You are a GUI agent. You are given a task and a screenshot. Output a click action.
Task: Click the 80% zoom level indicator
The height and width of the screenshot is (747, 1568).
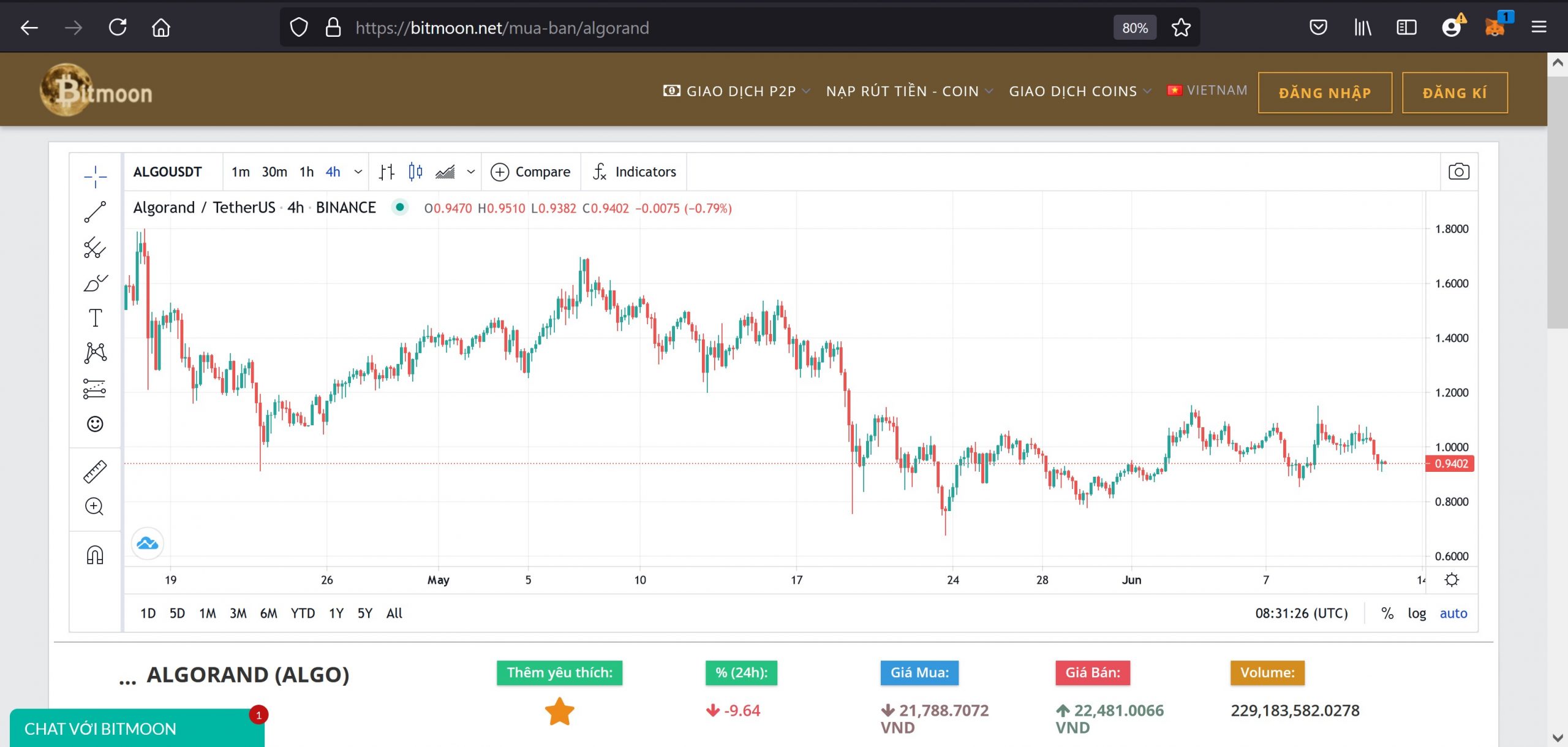1134,28
